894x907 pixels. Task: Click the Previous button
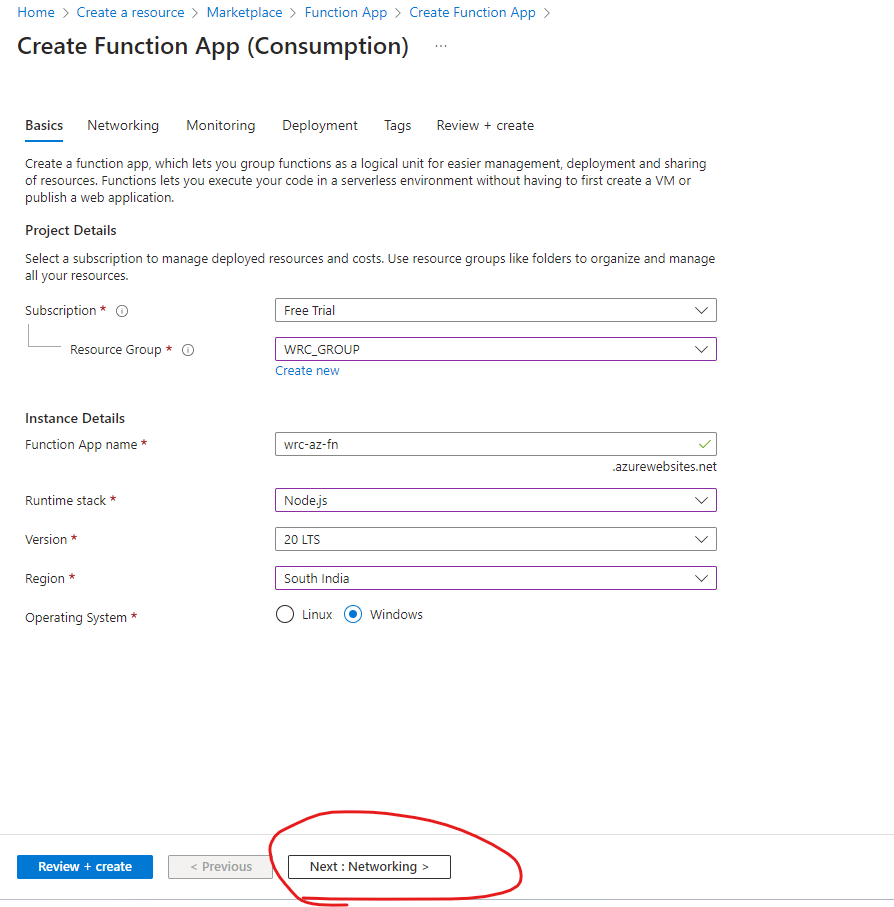tap(220, 867)
